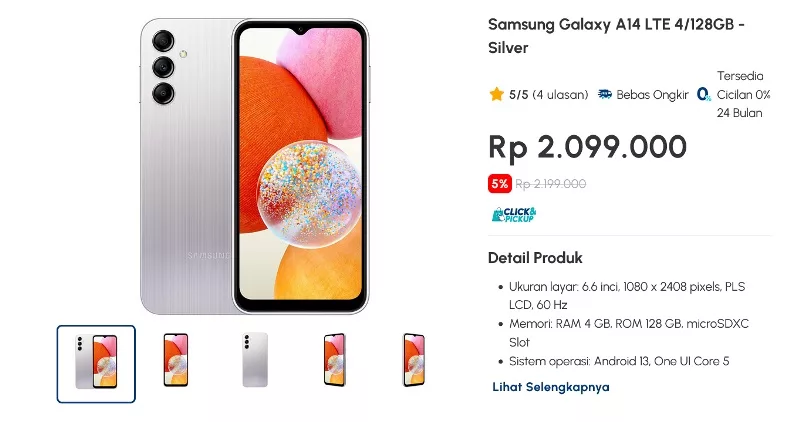Click the 5/5 (4 ulasan) review text
The width and height of the screenshot is (800, 422).
[548, 94]
